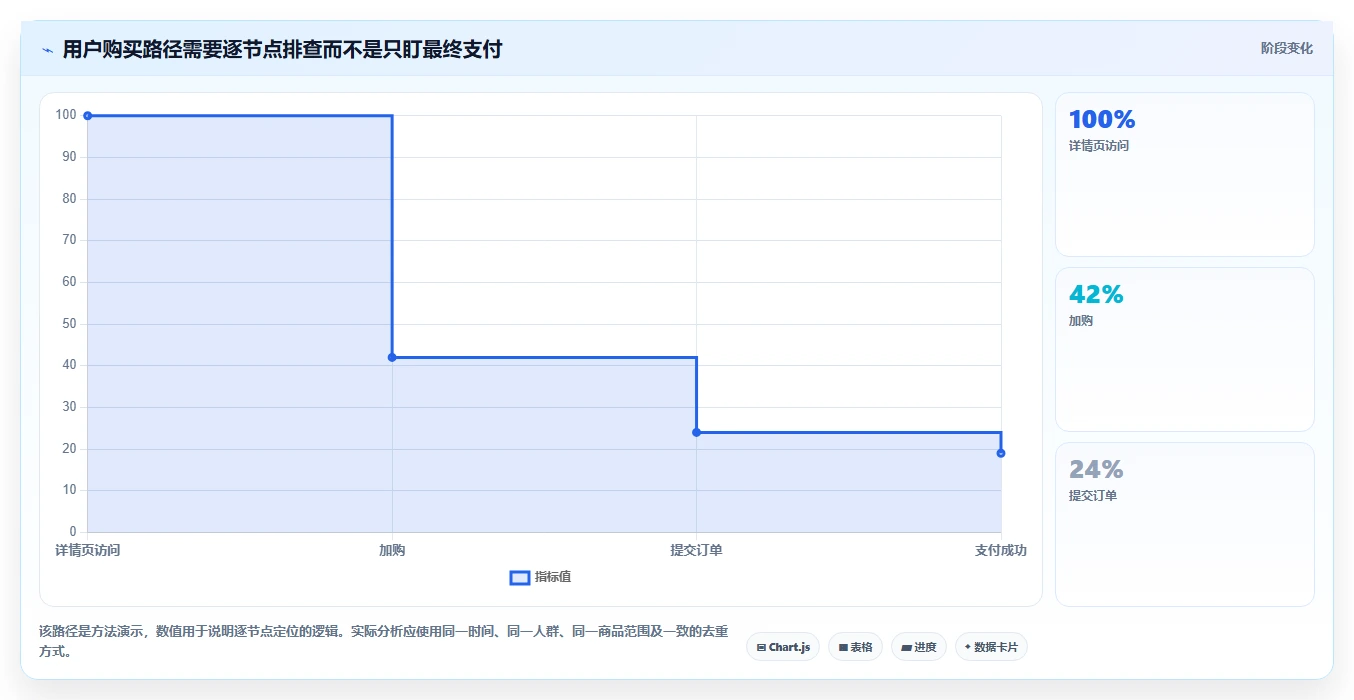Click the 数据卡片 sparkle icon
The image size is (1354, 700).
click(968, 647)
